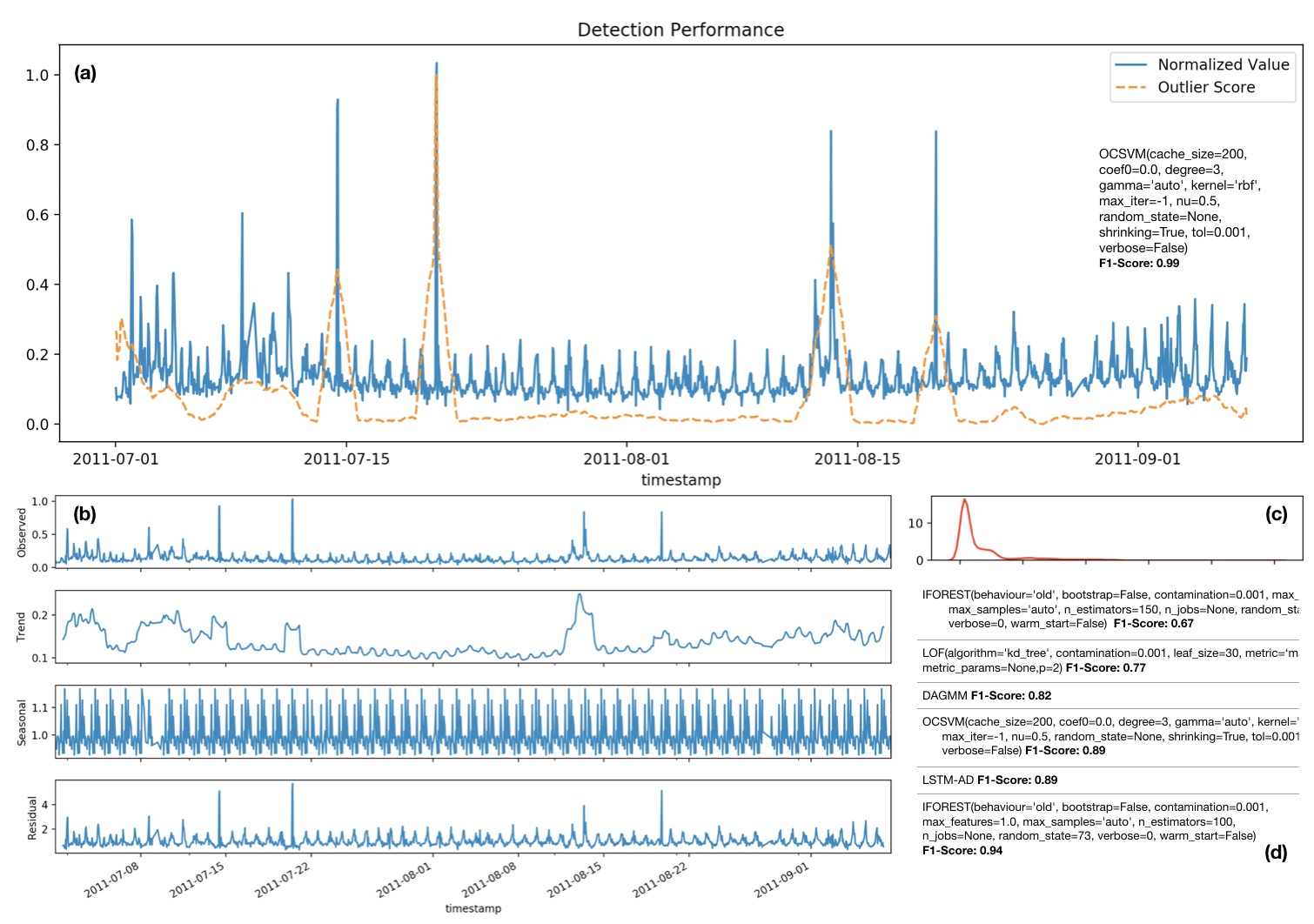Click the panel label (c)

1276,514
